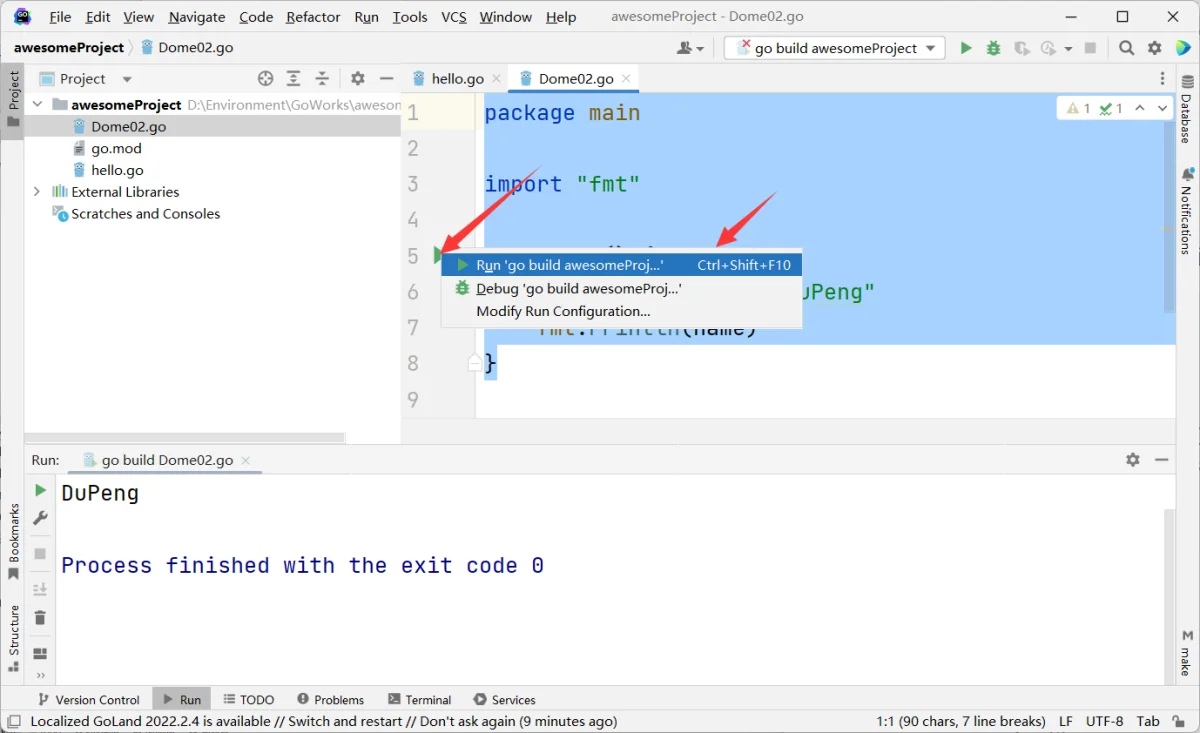Open the File menu

[60, 17]
